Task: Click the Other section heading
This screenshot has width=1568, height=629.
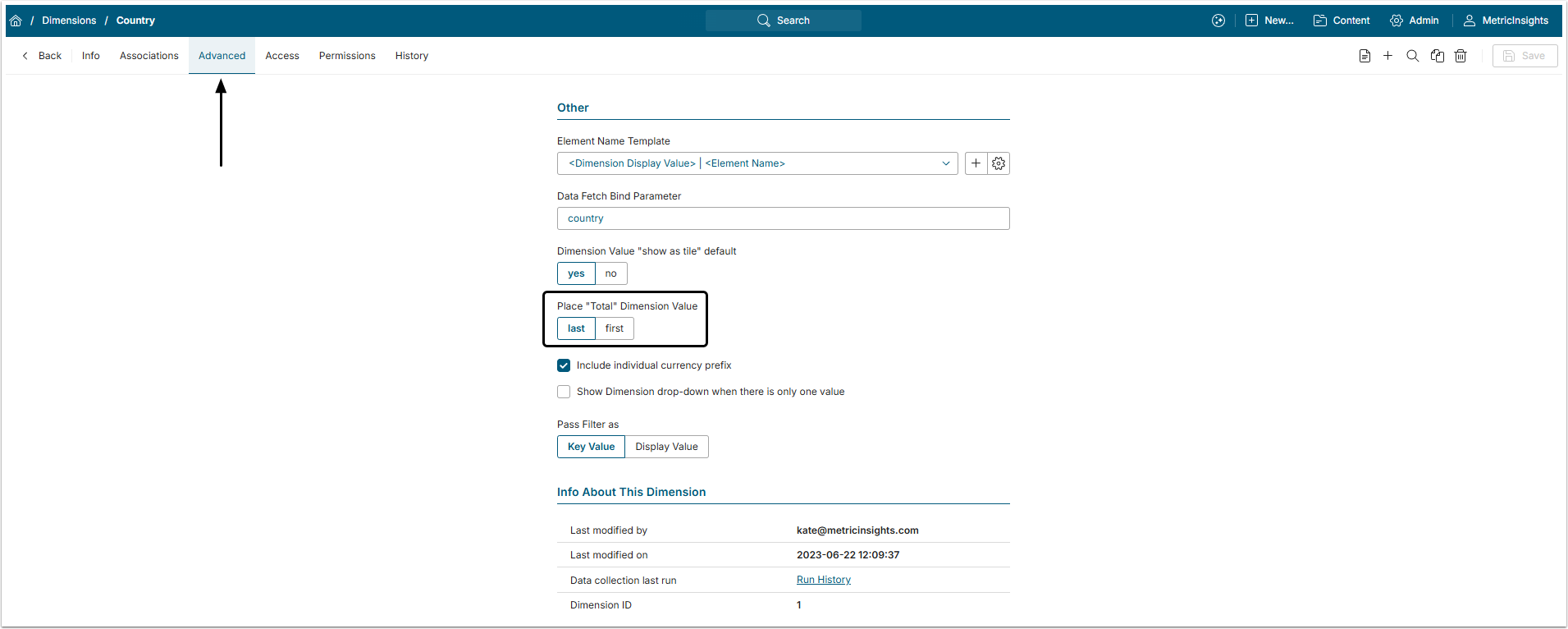Action: 573,108
